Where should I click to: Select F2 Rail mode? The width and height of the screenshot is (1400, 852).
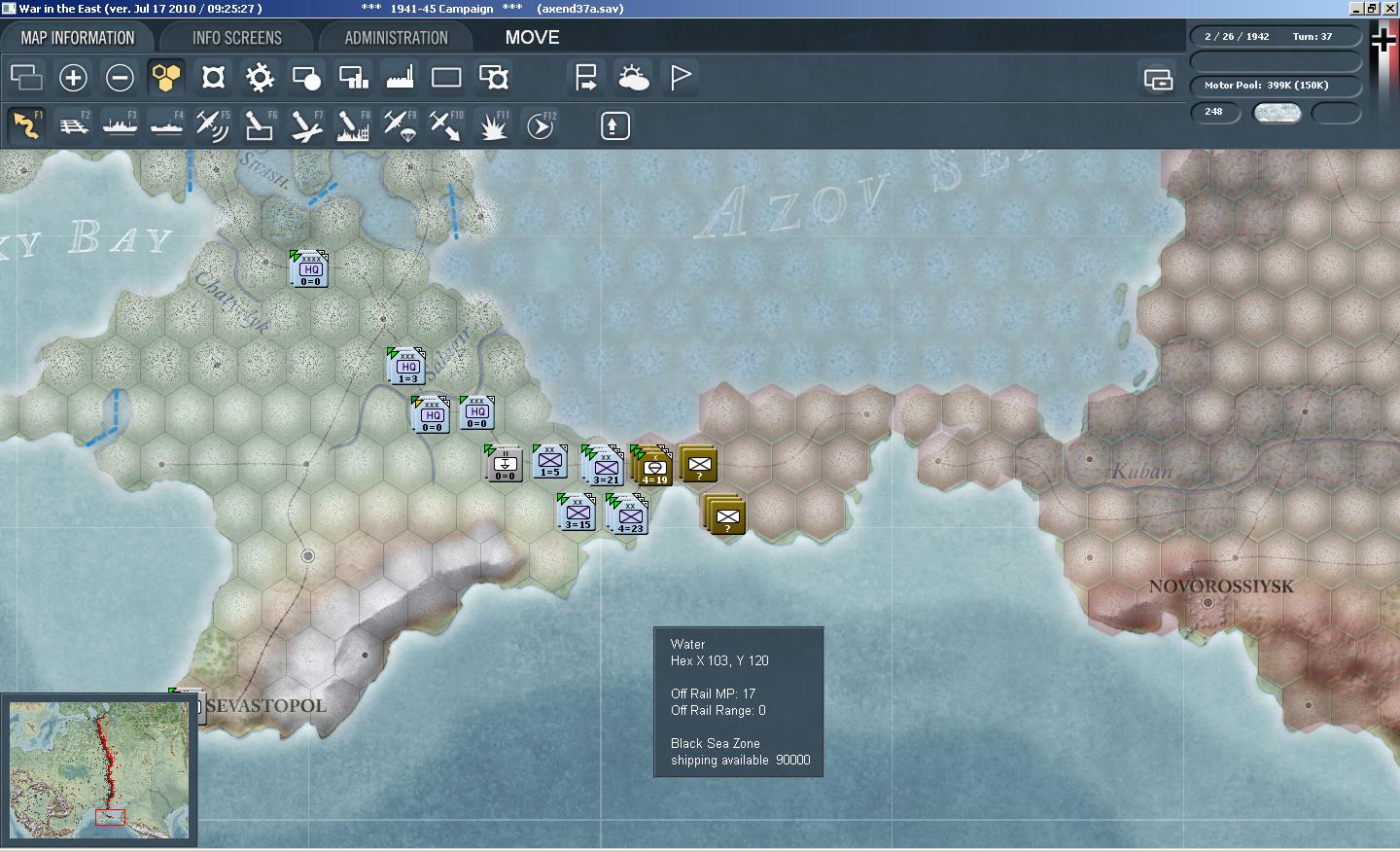(74, 124)
